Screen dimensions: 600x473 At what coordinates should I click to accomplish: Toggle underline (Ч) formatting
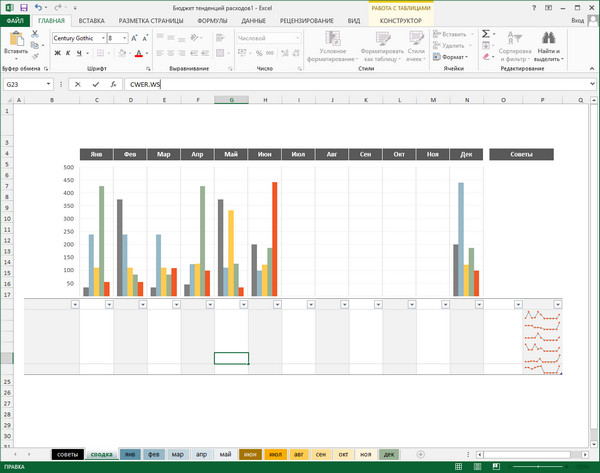click(79, 53)
